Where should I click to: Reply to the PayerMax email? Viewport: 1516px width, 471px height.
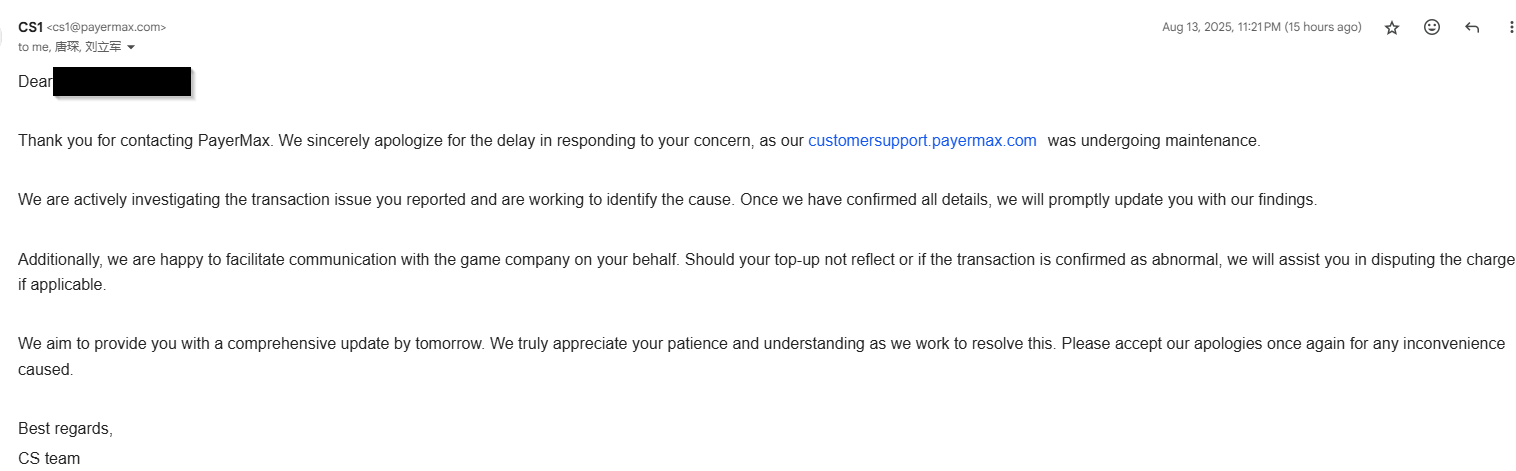tap(1472, 28)
